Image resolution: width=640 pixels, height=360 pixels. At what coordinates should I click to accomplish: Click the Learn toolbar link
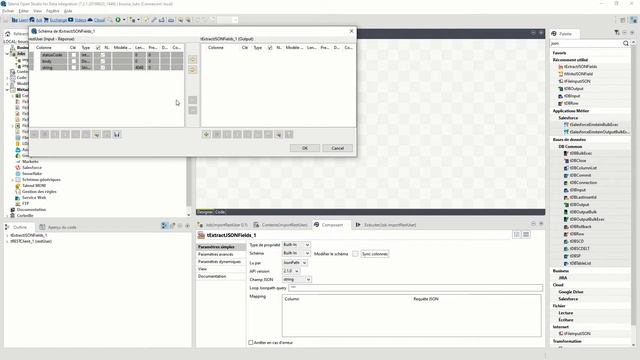[x=20, y=20]
